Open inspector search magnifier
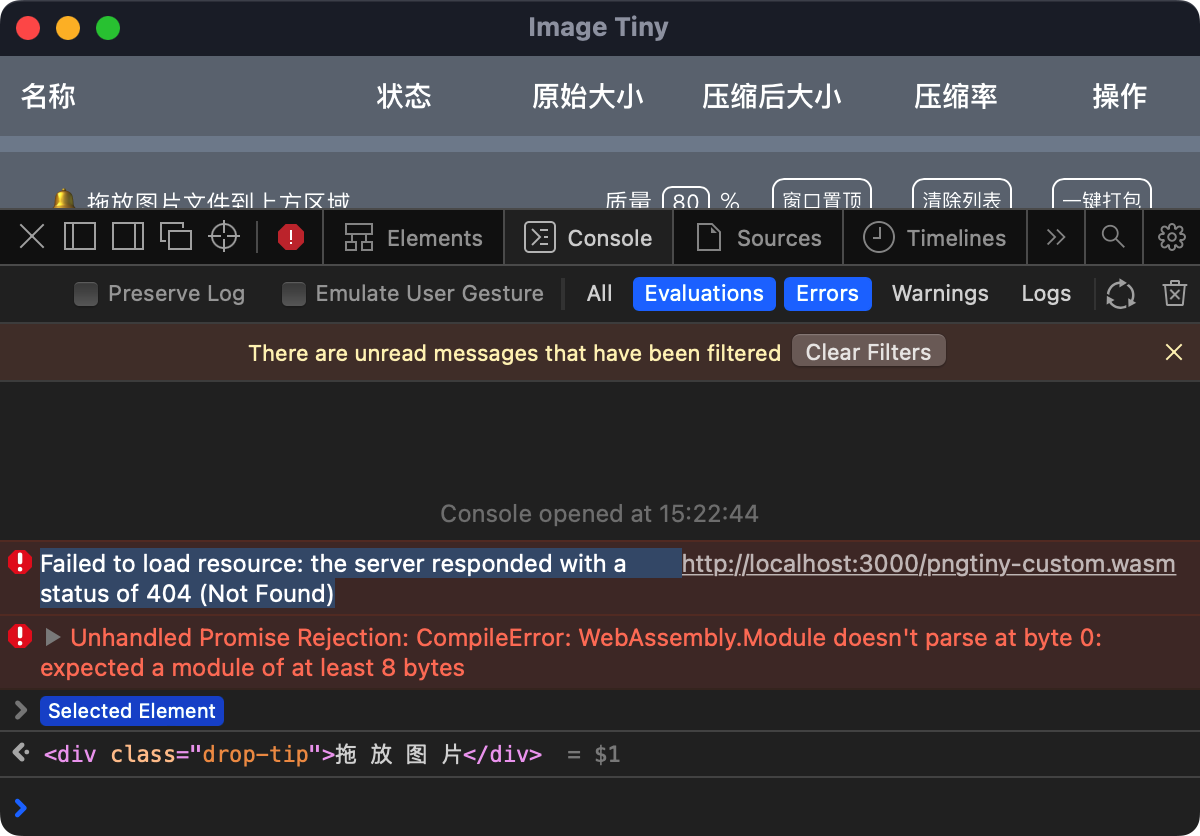The width and height of the screenshot is (1200, 836). pyautogui.click(x=1113, y=237)
